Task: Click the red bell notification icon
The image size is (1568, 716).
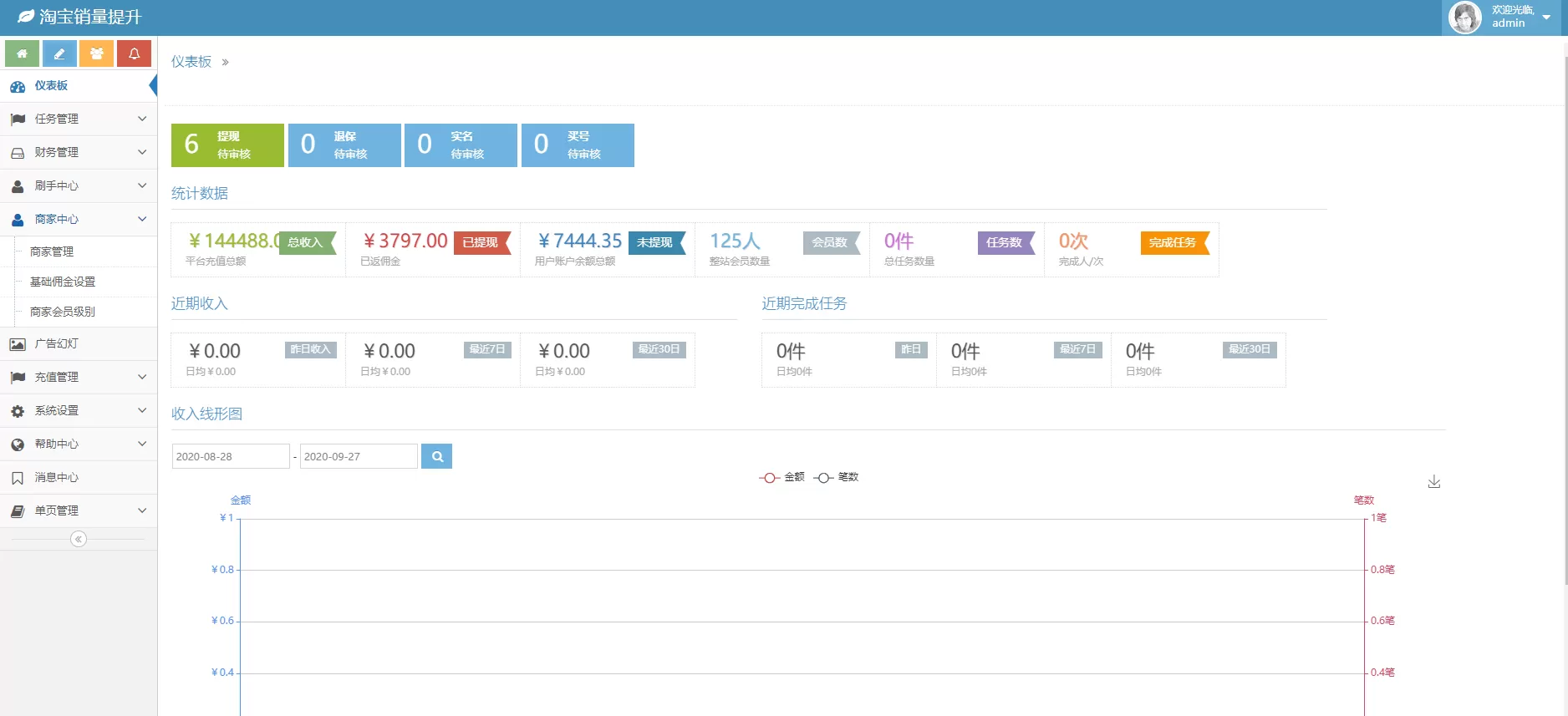Action: pyautogui.click(x=134, y=53)
